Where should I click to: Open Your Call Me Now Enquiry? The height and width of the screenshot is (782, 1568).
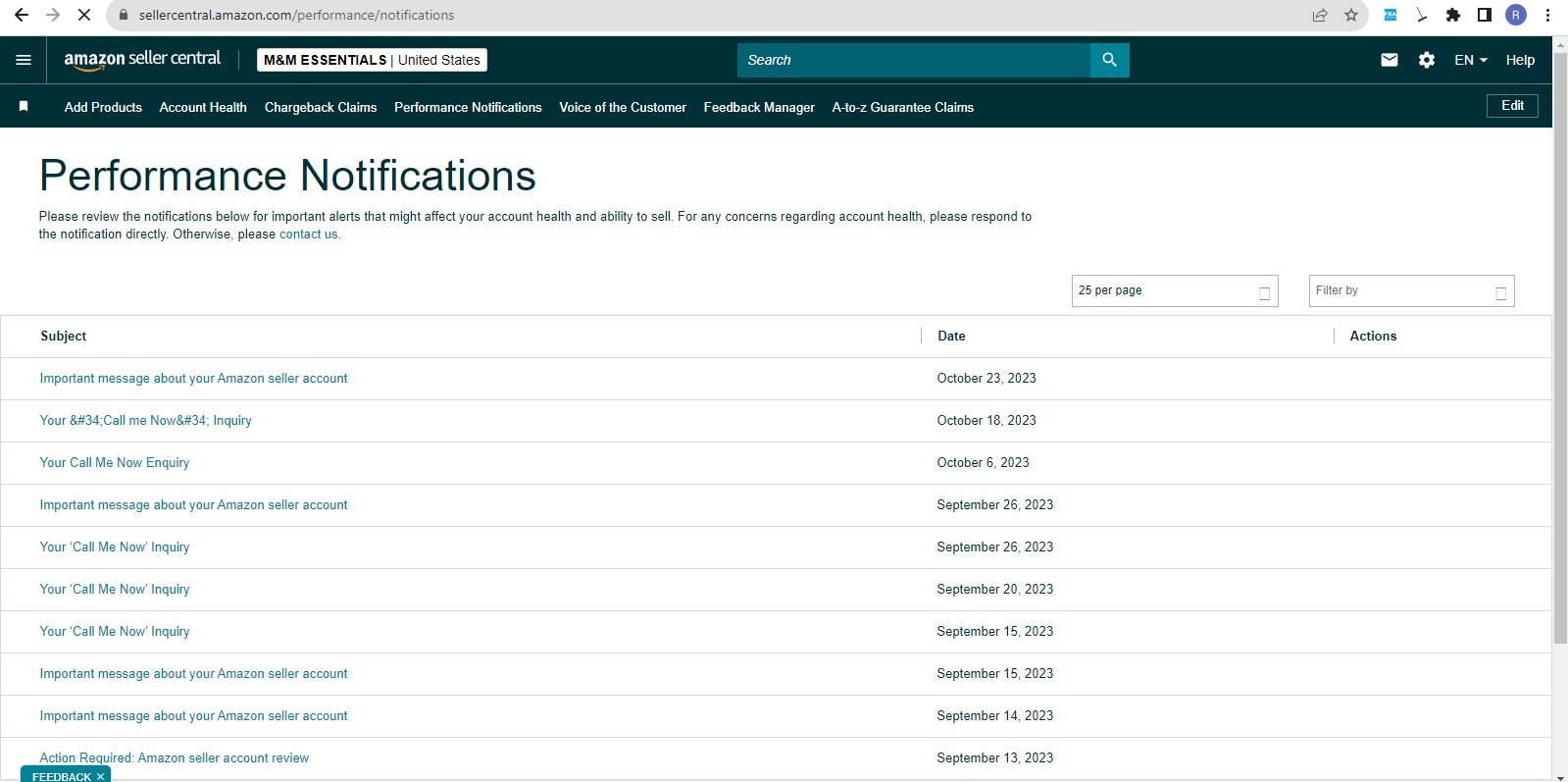(115, 463)
